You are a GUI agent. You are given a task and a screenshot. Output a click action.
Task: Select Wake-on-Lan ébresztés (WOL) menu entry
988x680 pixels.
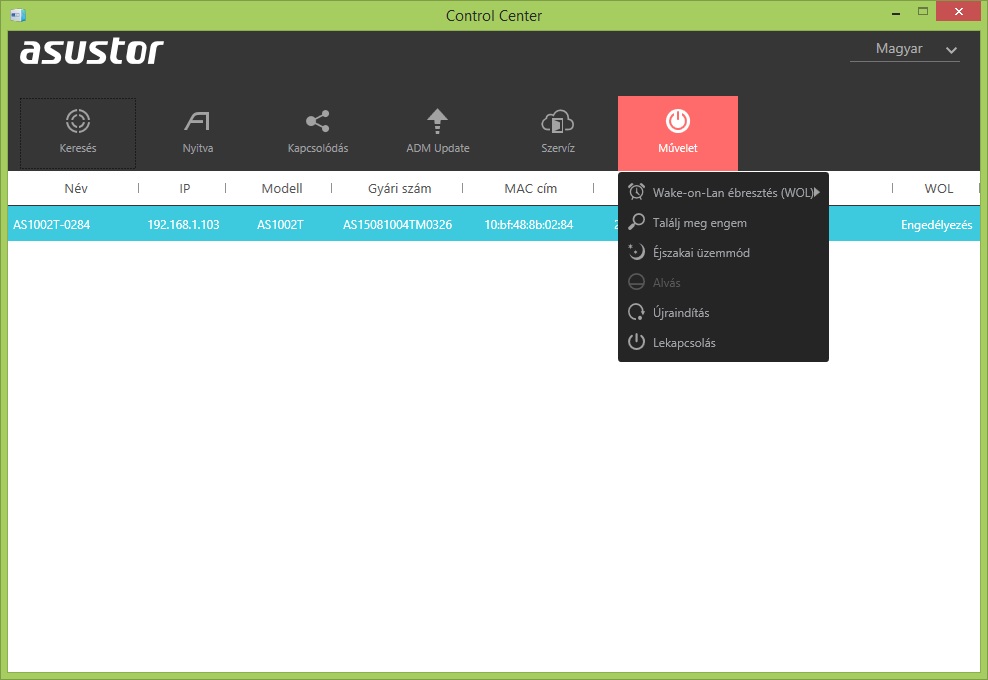point(723,192)
